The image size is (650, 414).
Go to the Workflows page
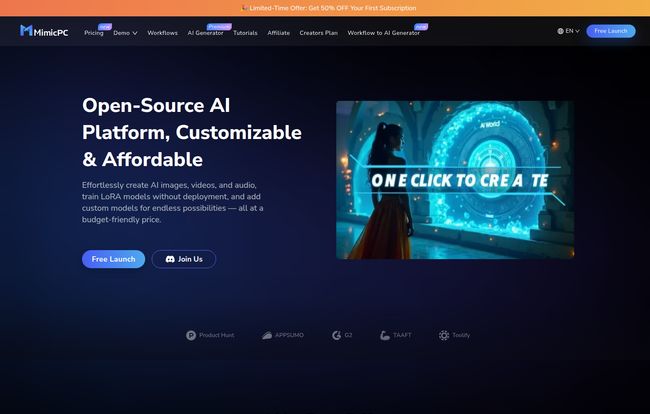click(162, 33)
